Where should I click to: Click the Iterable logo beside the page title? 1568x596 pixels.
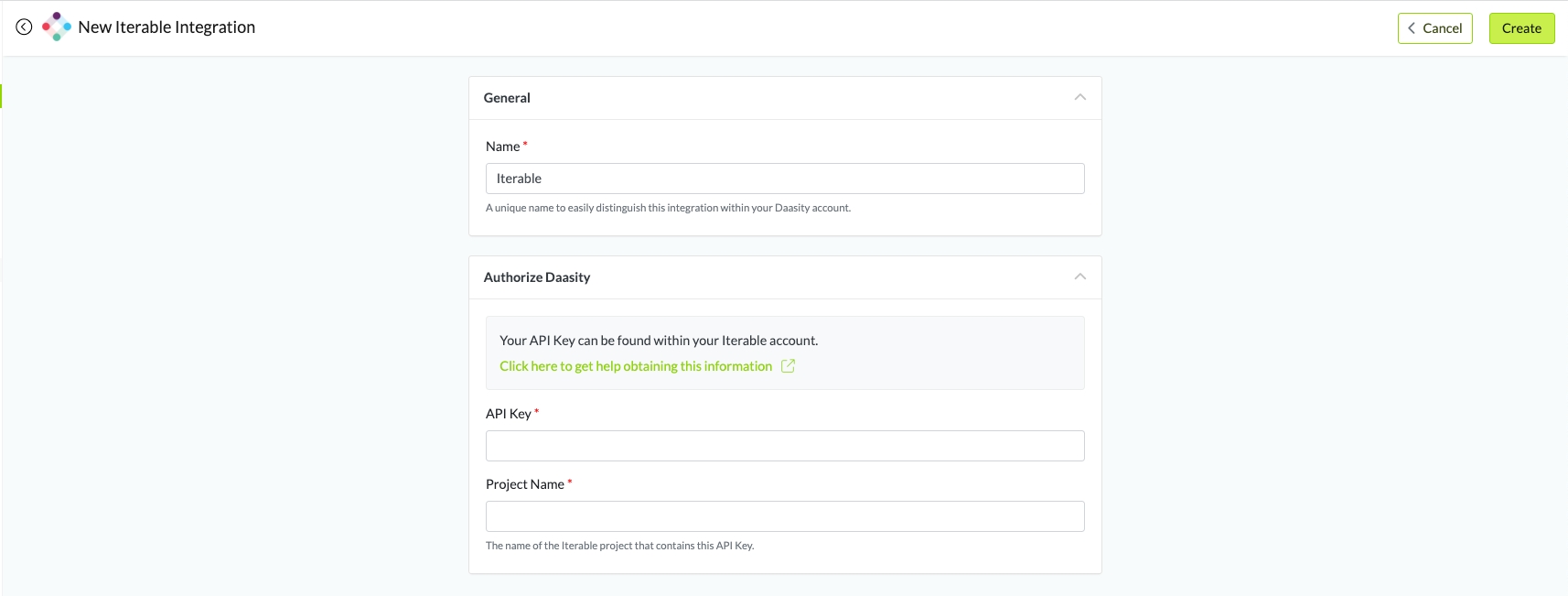tap(57, 27)
